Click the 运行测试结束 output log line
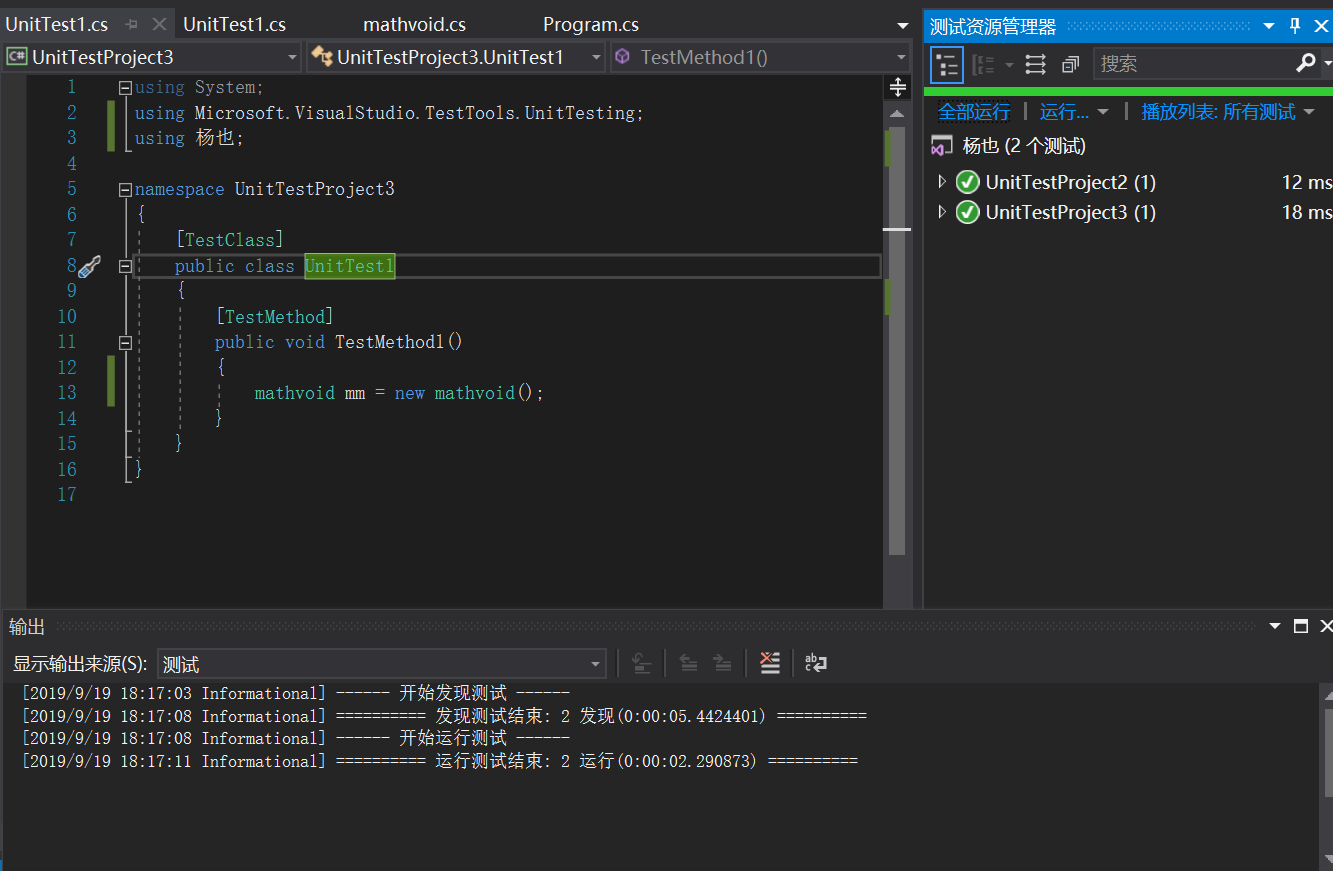Screen dimensions: 1333x871 439,761
